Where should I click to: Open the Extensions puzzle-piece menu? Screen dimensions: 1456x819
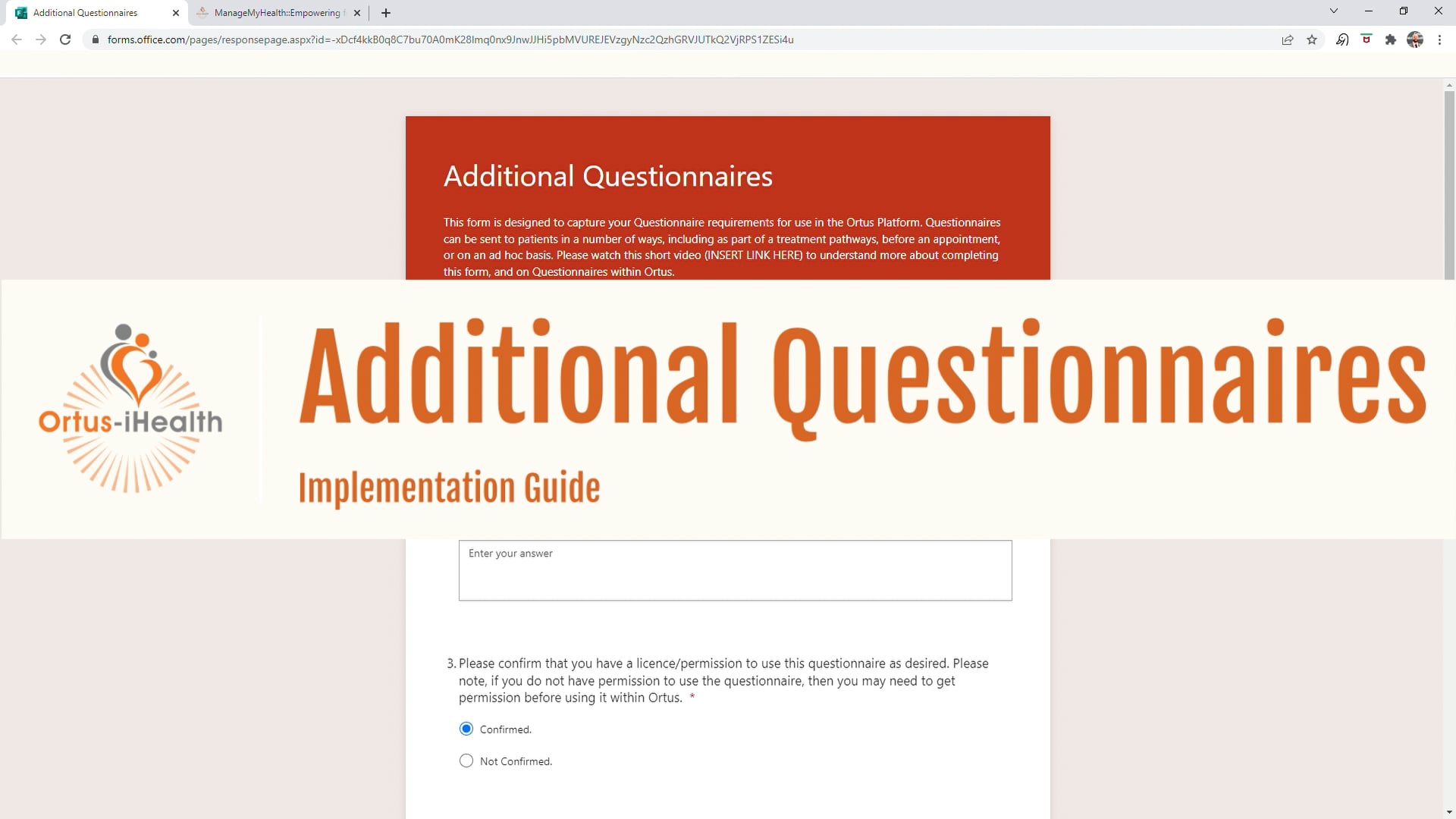(x=1390, y=39)
